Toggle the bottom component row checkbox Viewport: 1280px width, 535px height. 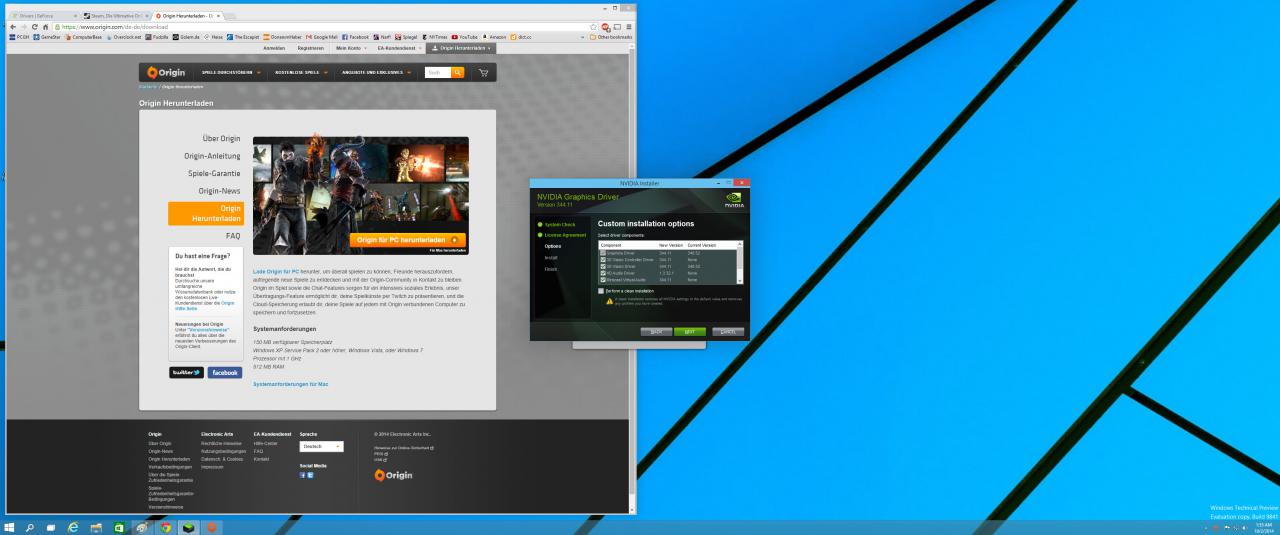(x=603, y=280)
